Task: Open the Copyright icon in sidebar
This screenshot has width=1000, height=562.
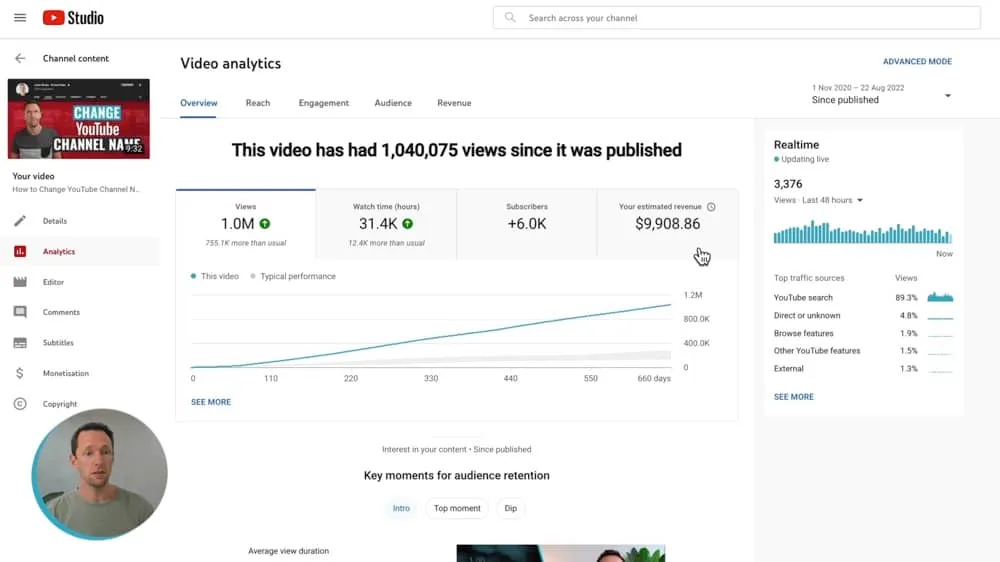Action: point(20,404)
